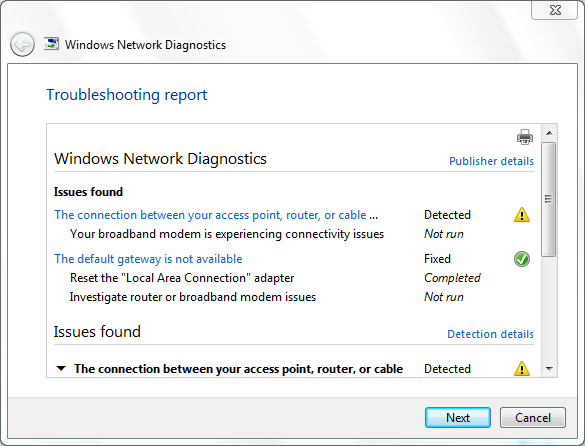Click the report scrollbar up arrow

pos(549,133)
